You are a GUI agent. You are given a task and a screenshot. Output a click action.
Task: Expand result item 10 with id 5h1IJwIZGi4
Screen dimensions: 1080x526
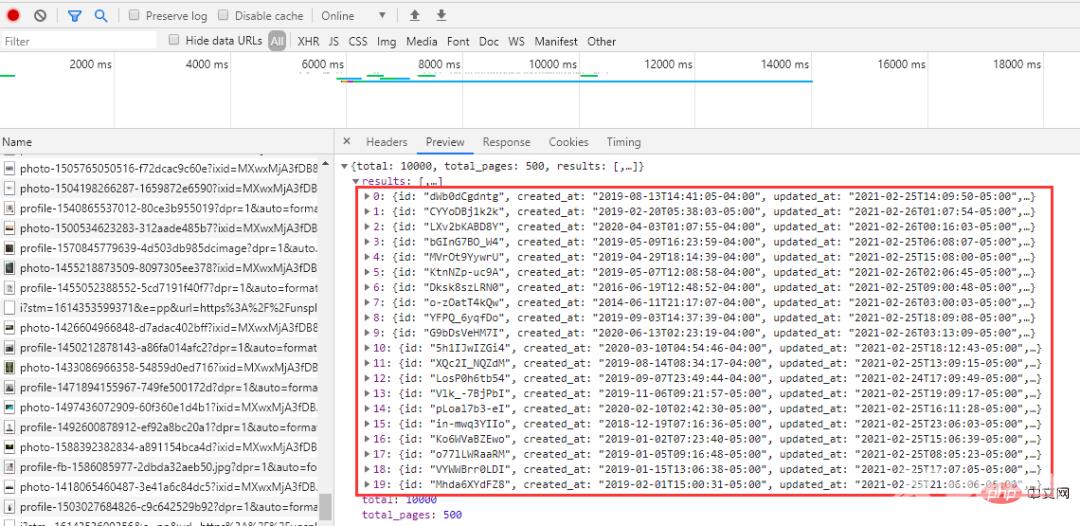(x=367, y=348)
